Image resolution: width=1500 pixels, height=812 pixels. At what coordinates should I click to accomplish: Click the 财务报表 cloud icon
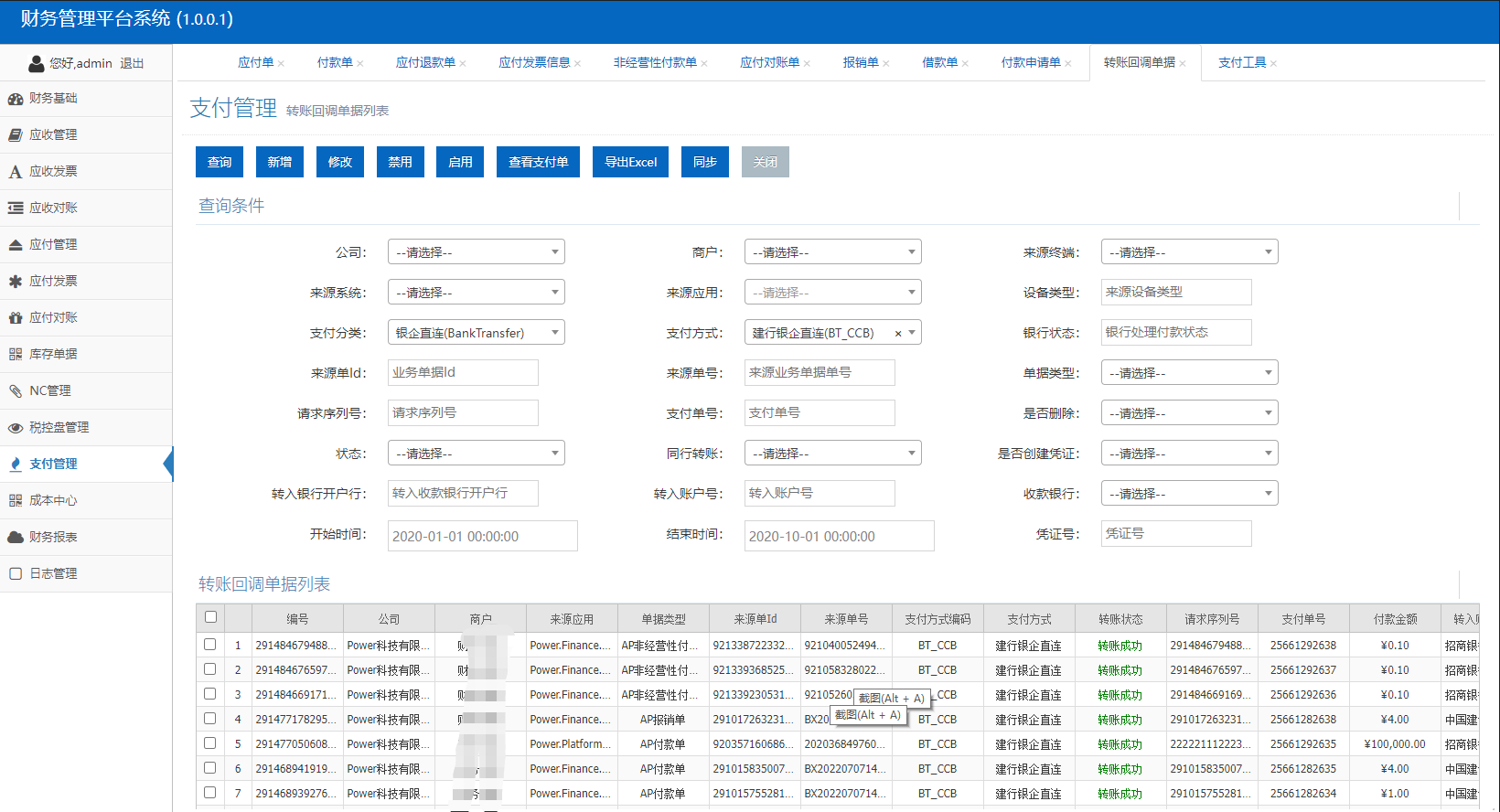click(16, 538)
